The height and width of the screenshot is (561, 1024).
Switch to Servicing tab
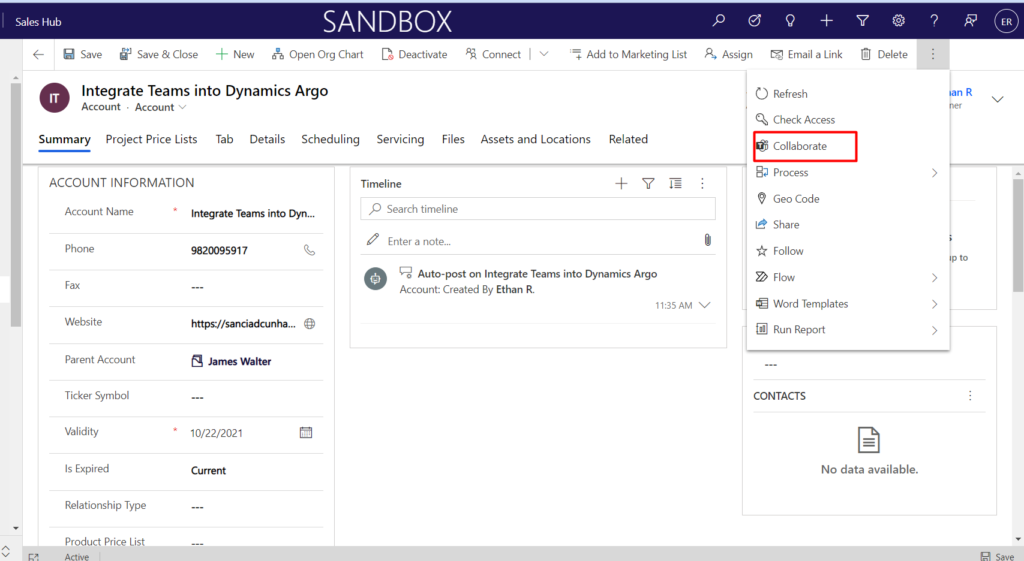[400, 139]
